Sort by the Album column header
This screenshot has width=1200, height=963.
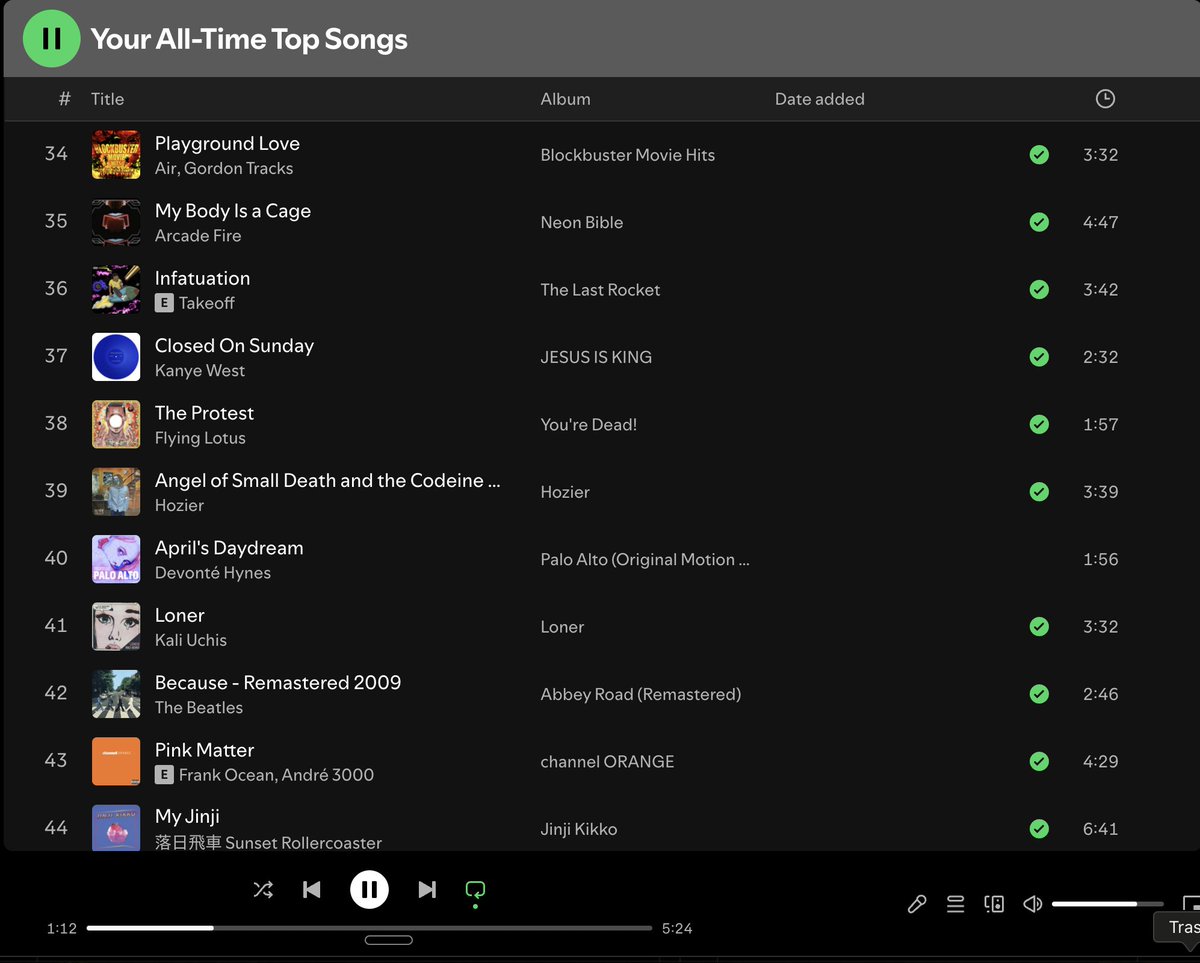566,99
